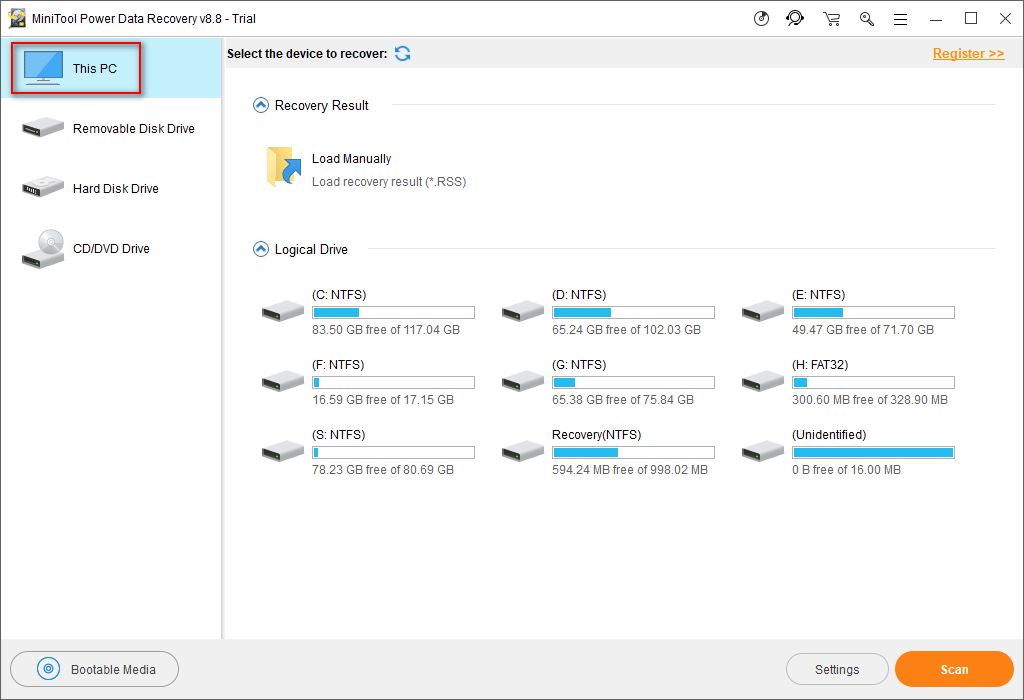Select the D: NTFS drive icon

[x=522, y=311]
